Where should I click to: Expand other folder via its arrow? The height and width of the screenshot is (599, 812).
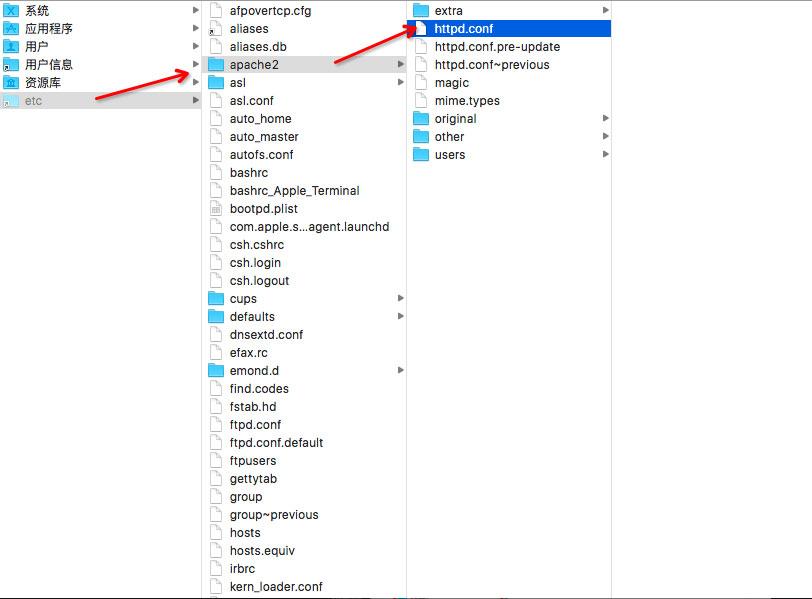pos(606,136)
